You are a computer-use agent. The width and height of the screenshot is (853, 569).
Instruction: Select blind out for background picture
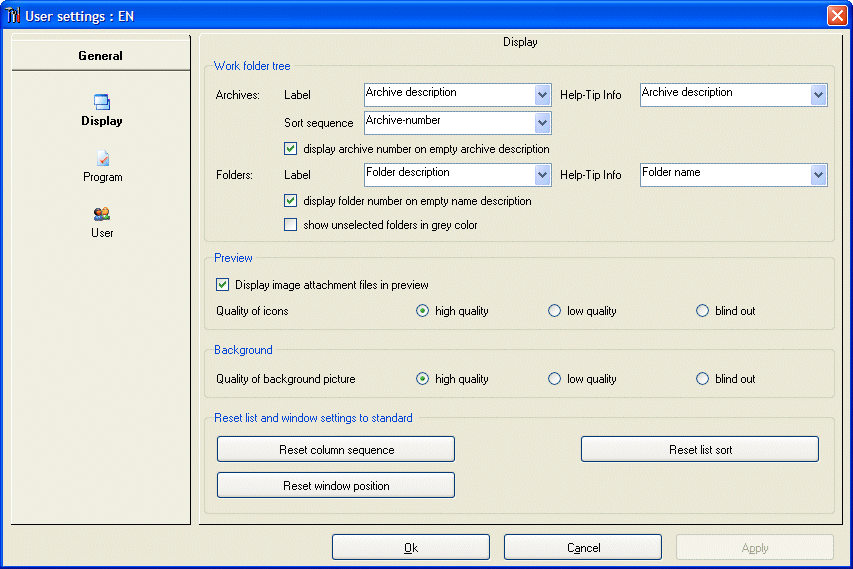(702, 379)
